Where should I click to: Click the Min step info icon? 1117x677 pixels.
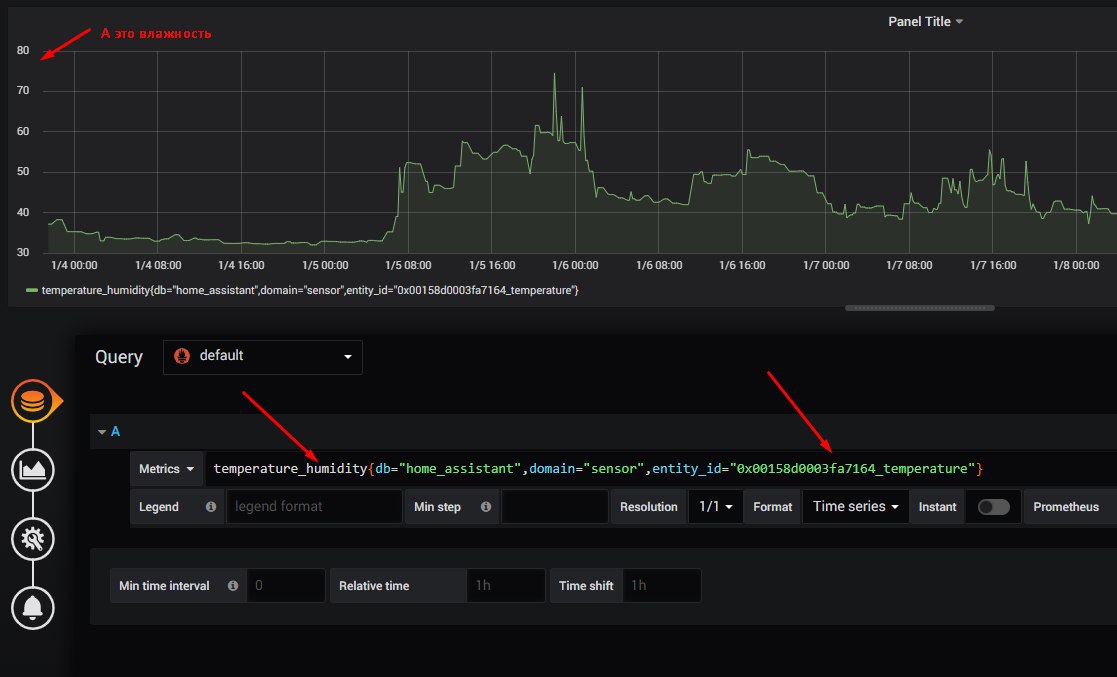point(486,507)
